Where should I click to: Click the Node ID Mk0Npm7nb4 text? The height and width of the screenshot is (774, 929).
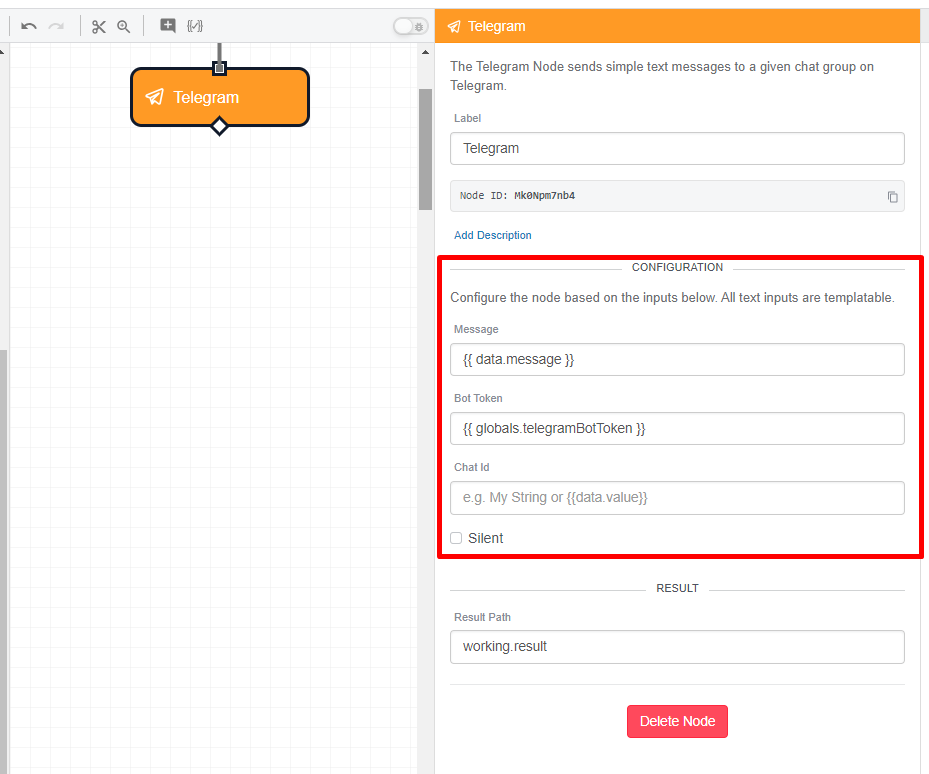click(x=517, y=196)
